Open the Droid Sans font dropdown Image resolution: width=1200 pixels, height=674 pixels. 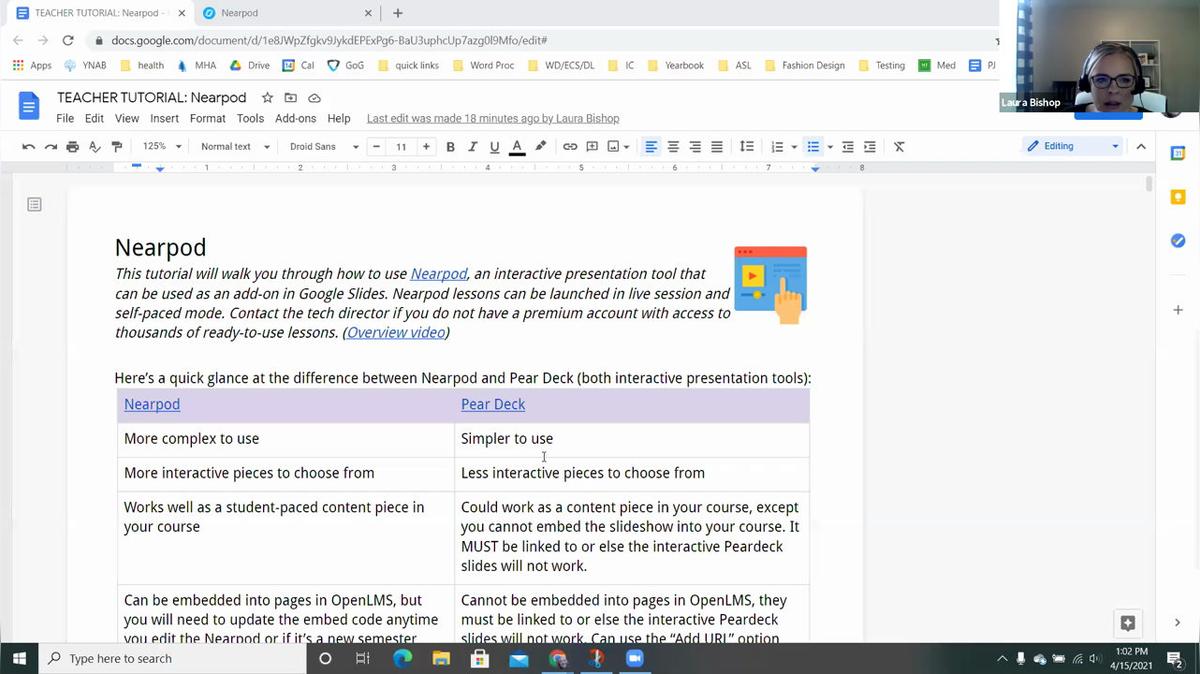point(323,147)
